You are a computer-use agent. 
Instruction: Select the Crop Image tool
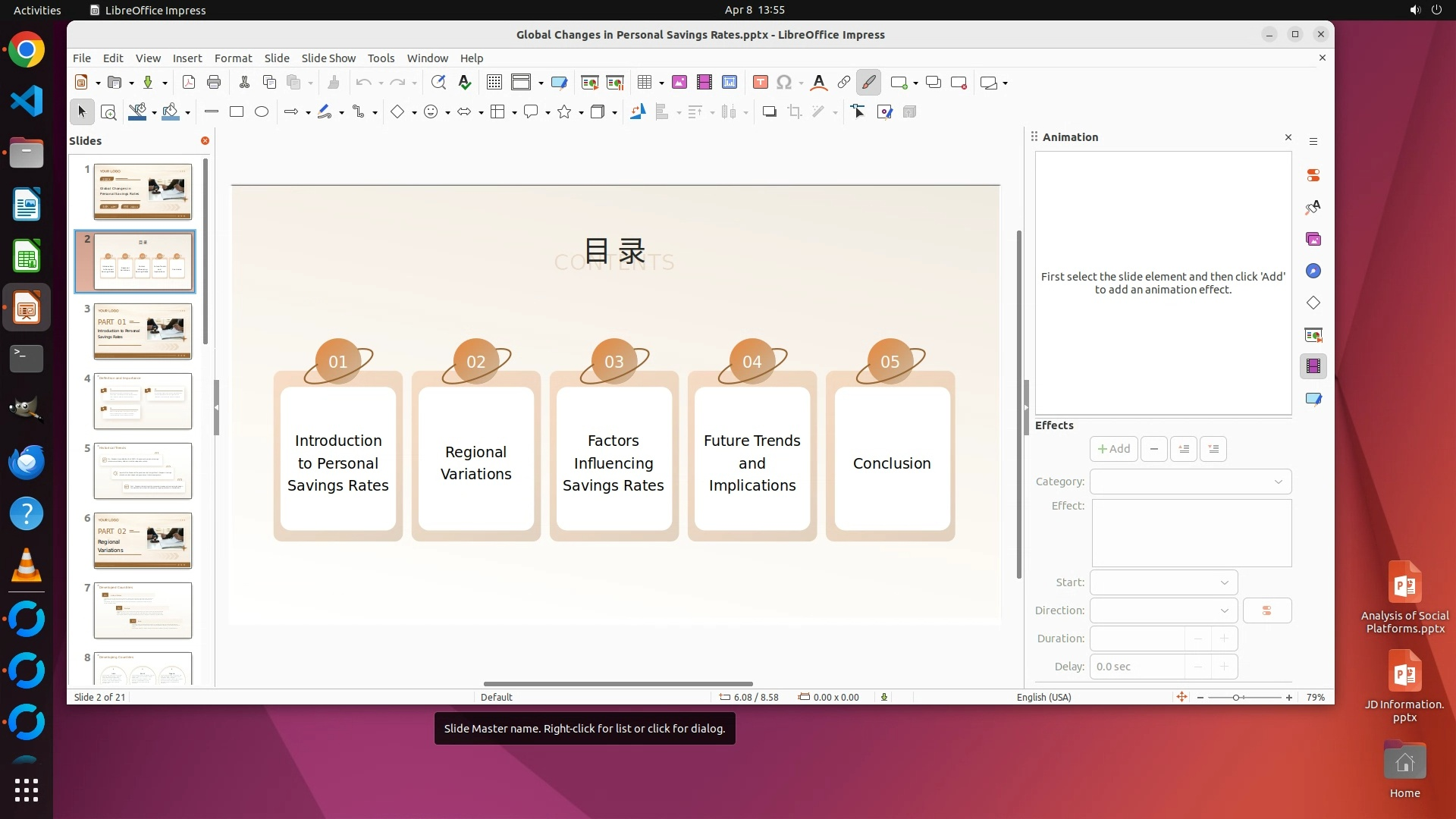[x=794, y=112]
